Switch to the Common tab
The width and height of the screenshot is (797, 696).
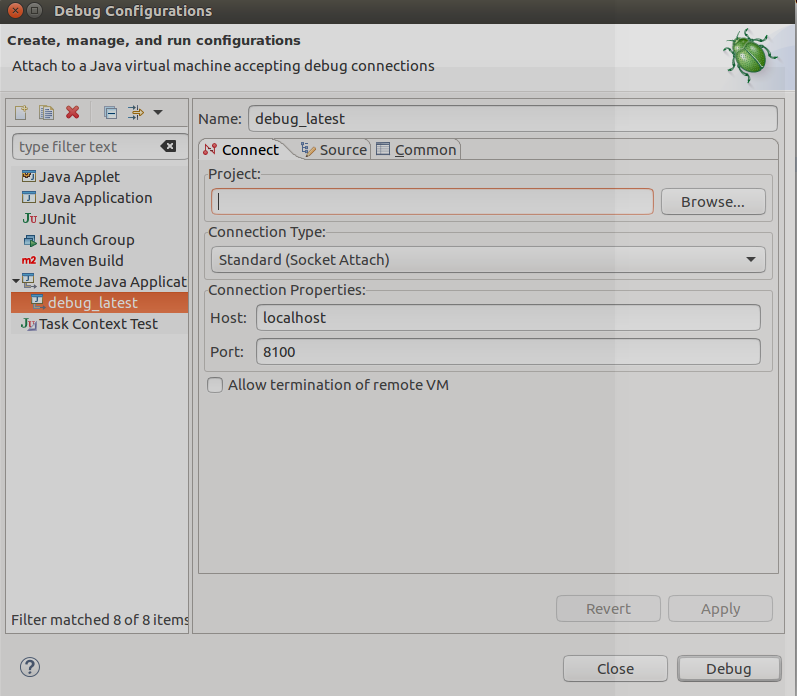click(x=416, y=150)
